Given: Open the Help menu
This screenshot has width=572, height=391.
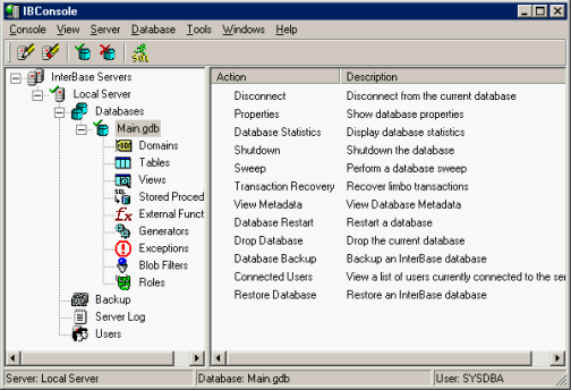Looking at the screenshot, I should tap(286, 30).
